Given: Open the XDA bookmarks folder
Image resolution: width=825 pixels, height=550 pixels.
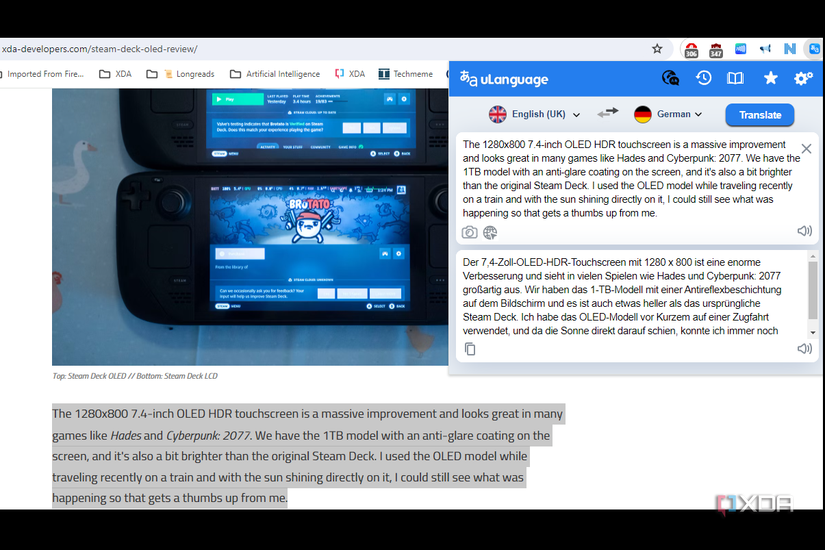Looking at the screenshot, I should click(116, 74).
